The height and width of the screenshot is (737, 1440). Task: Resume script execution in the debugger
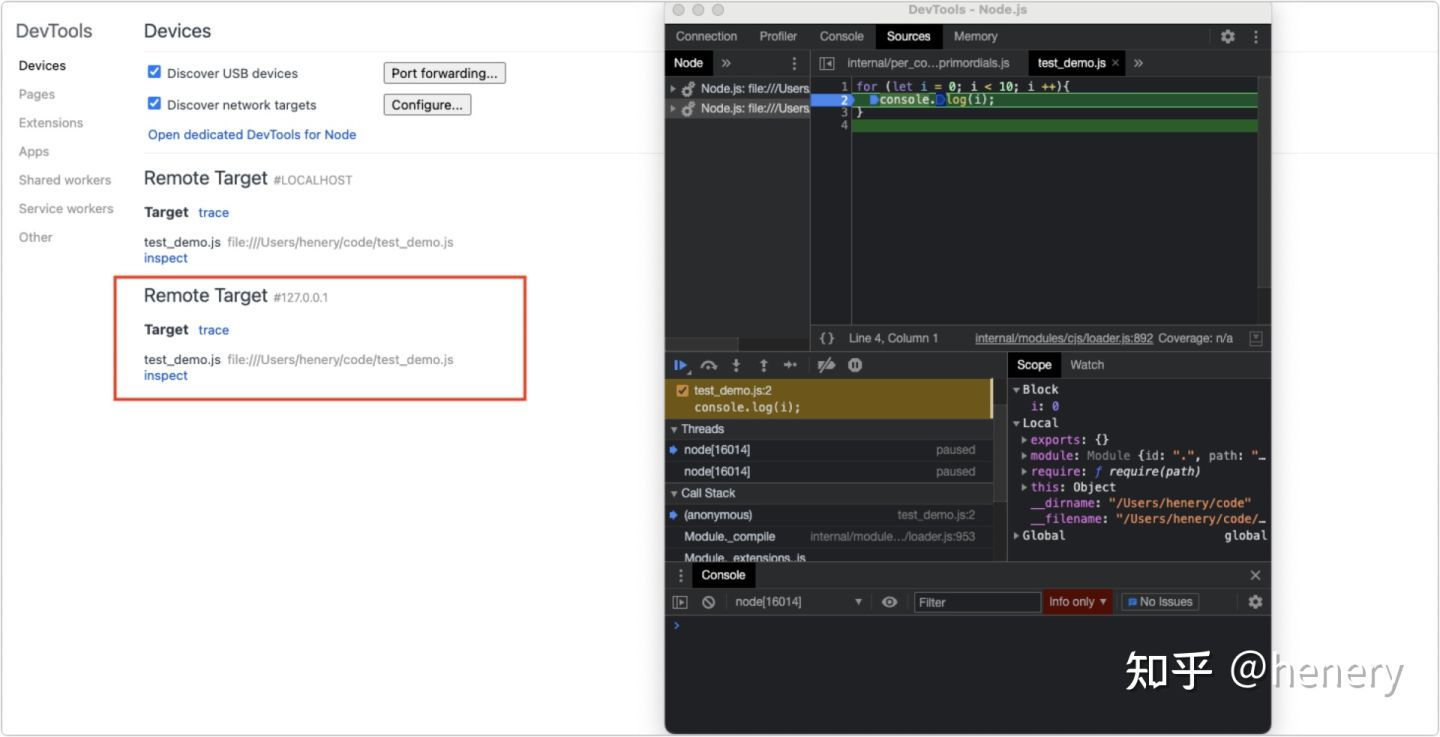pos(682,365)
